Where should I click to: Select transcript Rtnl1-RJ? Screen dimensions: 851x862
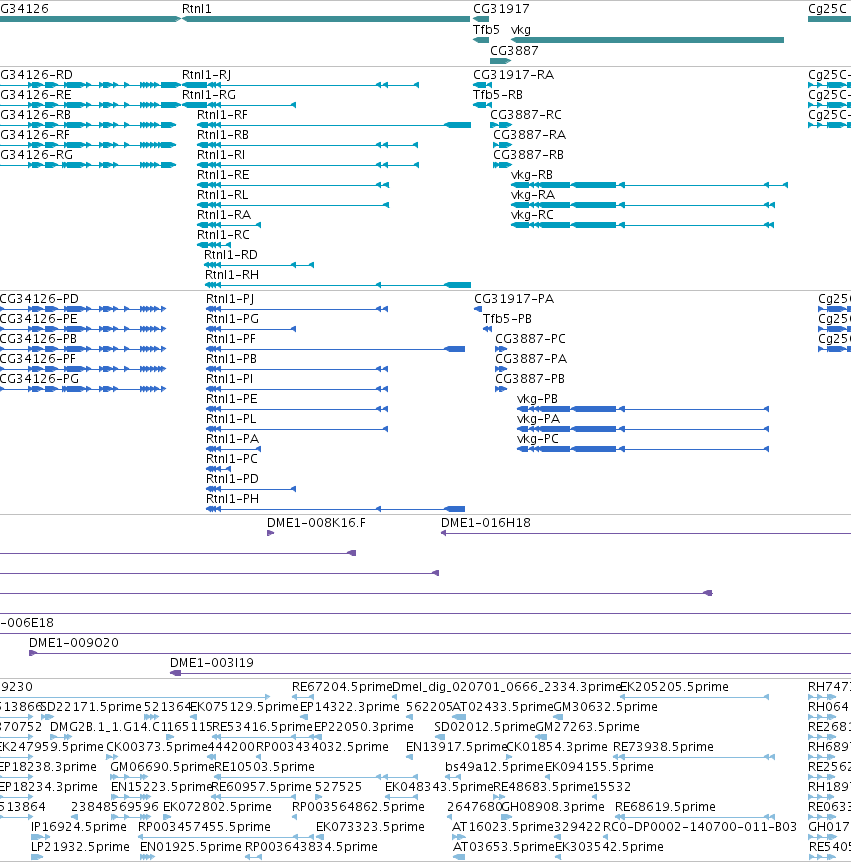[x=300, y=85]
